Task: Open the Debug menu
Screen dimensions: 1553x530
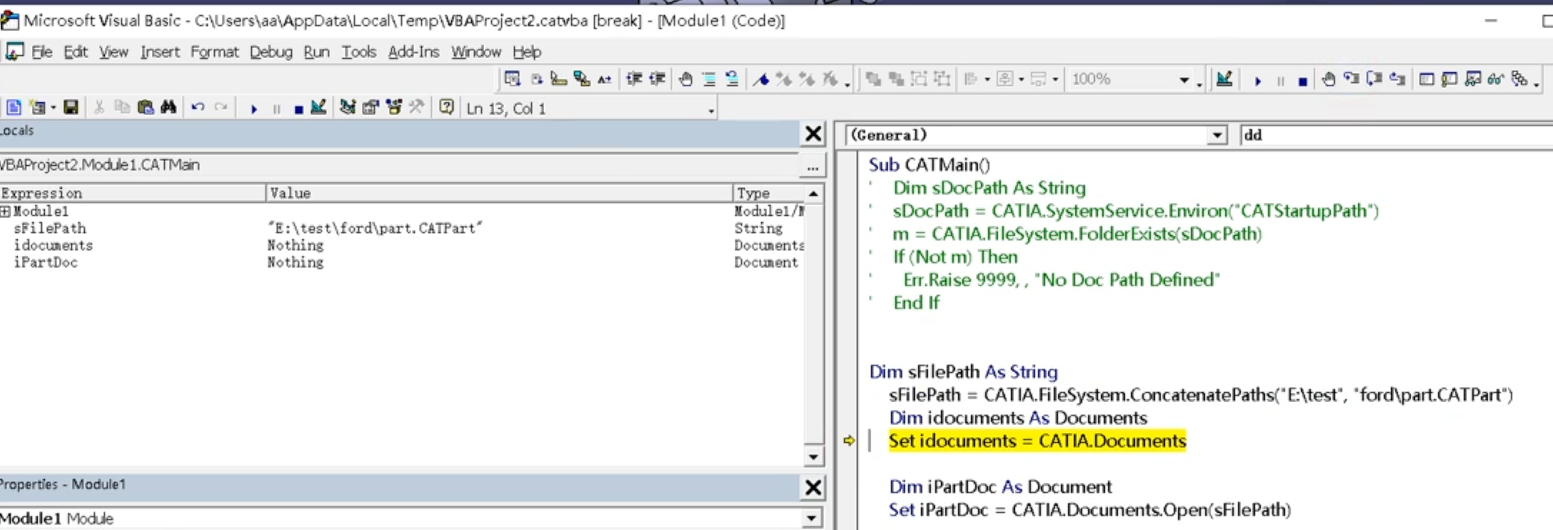Action: 271,52
